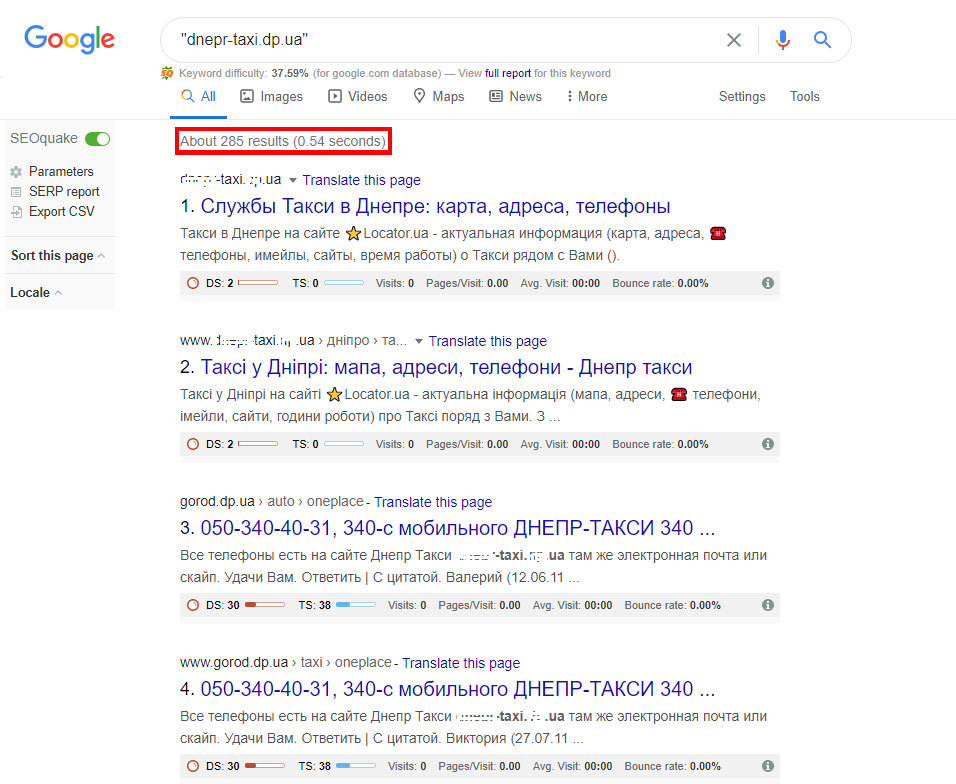Toggle the SEOquake switch off
Image resolution: width=956 pixels, height=784 pixels.
[x=98, y=139]
